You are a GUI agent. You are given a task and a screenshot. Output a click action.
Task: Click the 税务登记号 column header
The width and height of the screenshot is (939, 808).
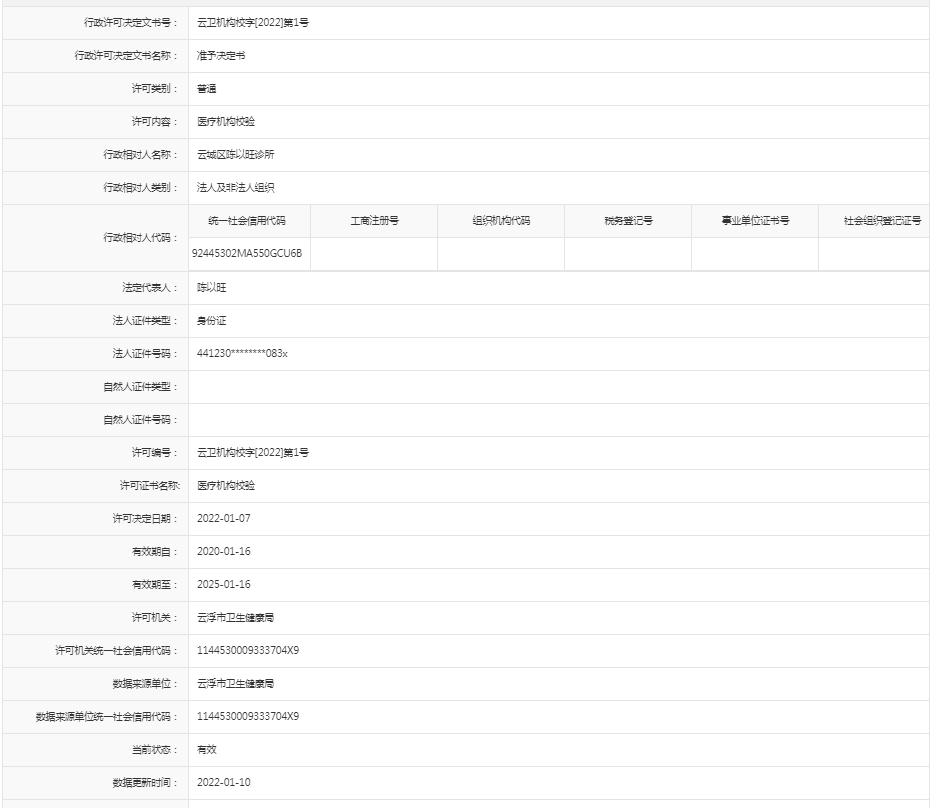pyautogui.click(x=628, y=221)
